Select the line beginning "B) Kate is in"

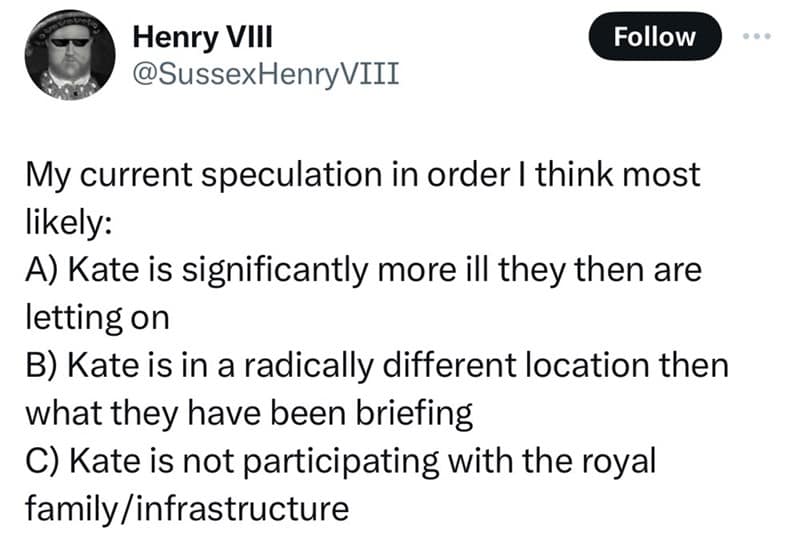(x=375, y=365)
